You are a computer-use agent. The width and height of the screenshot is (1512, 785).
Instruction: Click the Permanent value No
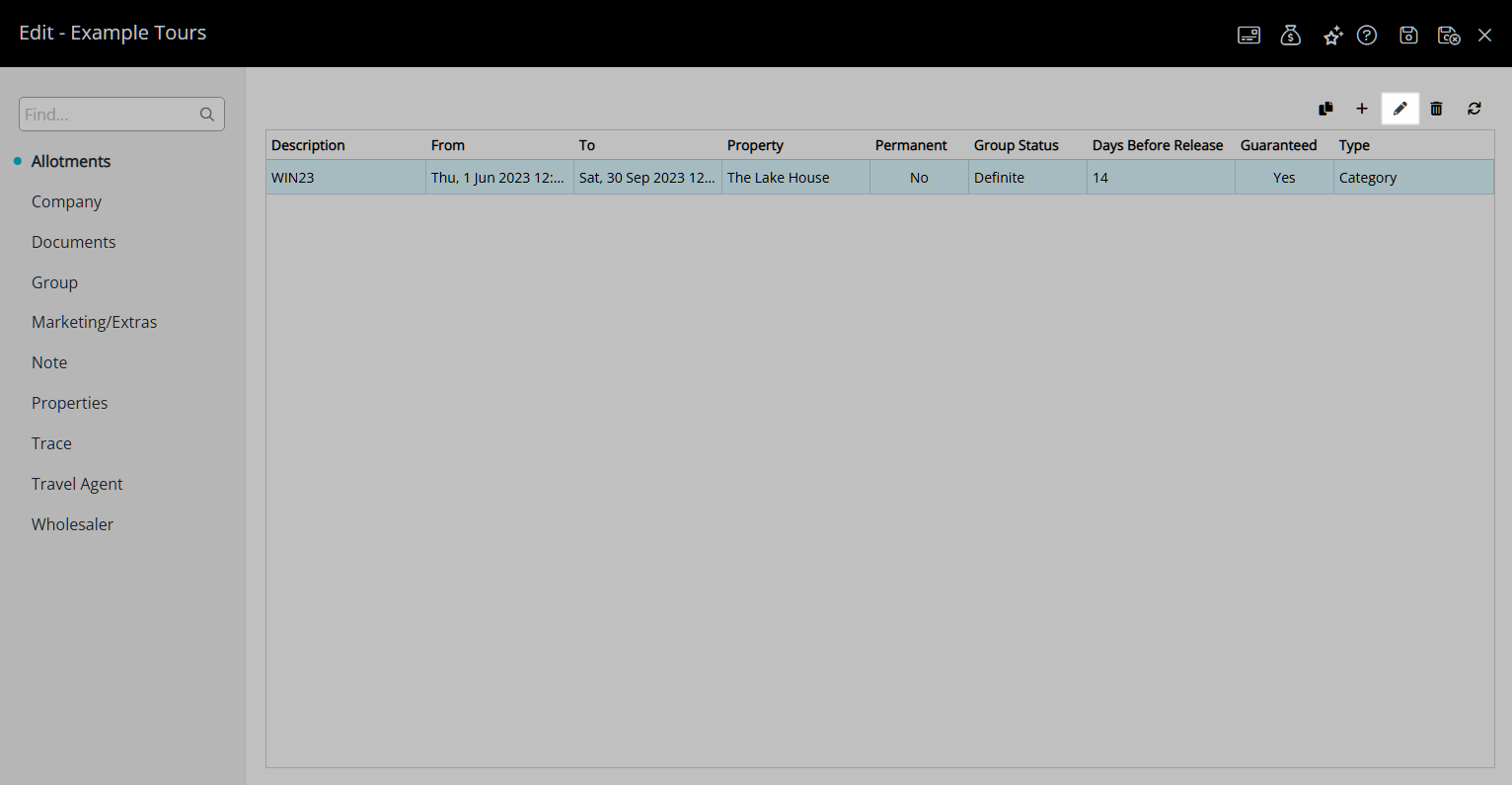tap(919, 178)
